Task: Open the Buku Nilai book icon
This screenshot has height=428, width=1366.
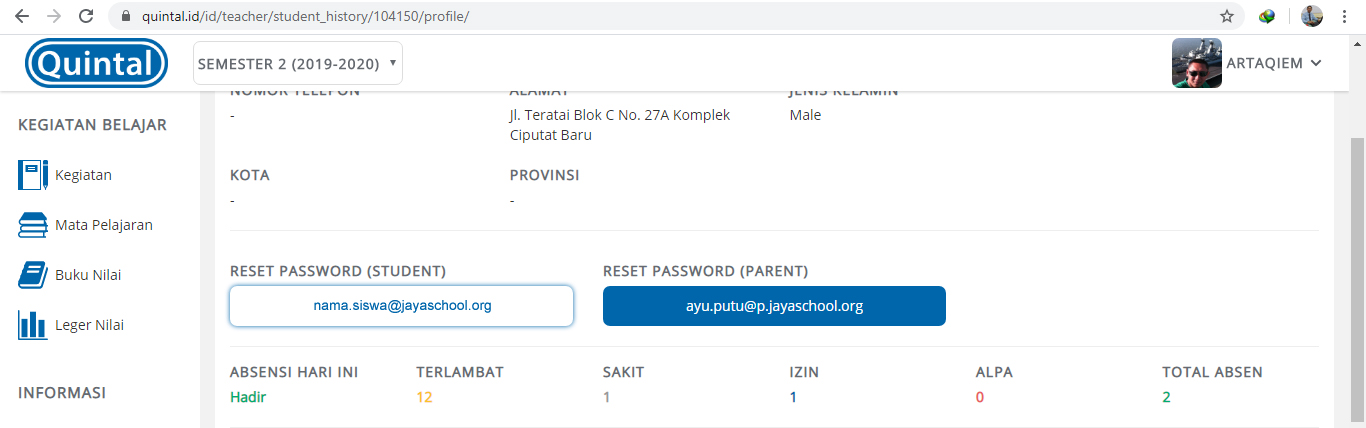Action: 33,275
